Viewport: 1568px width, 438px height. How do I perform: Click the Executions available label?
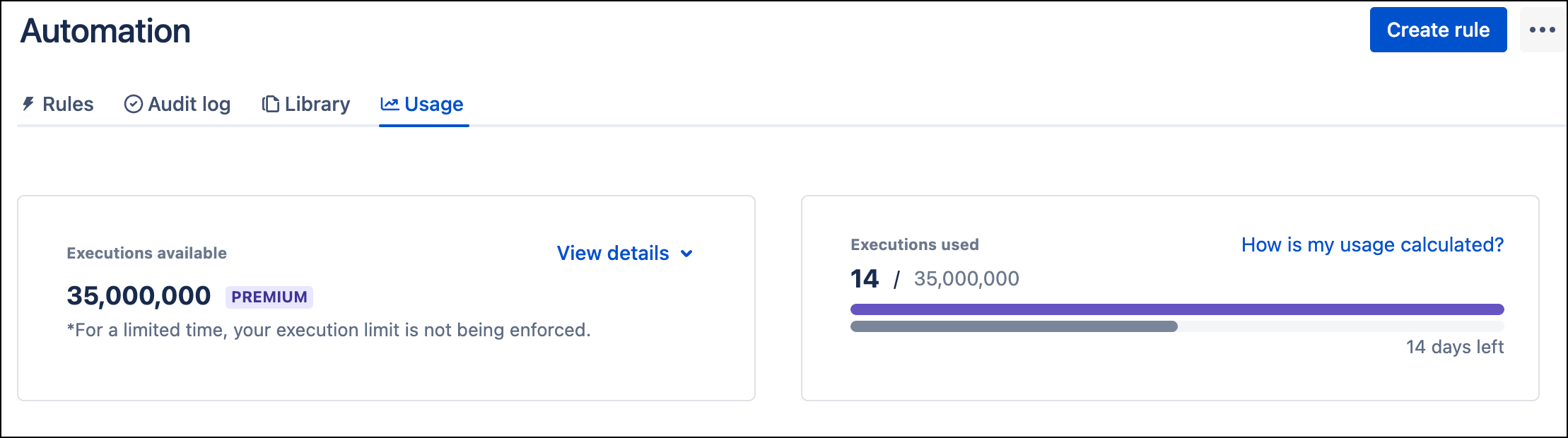pos(147,253)
